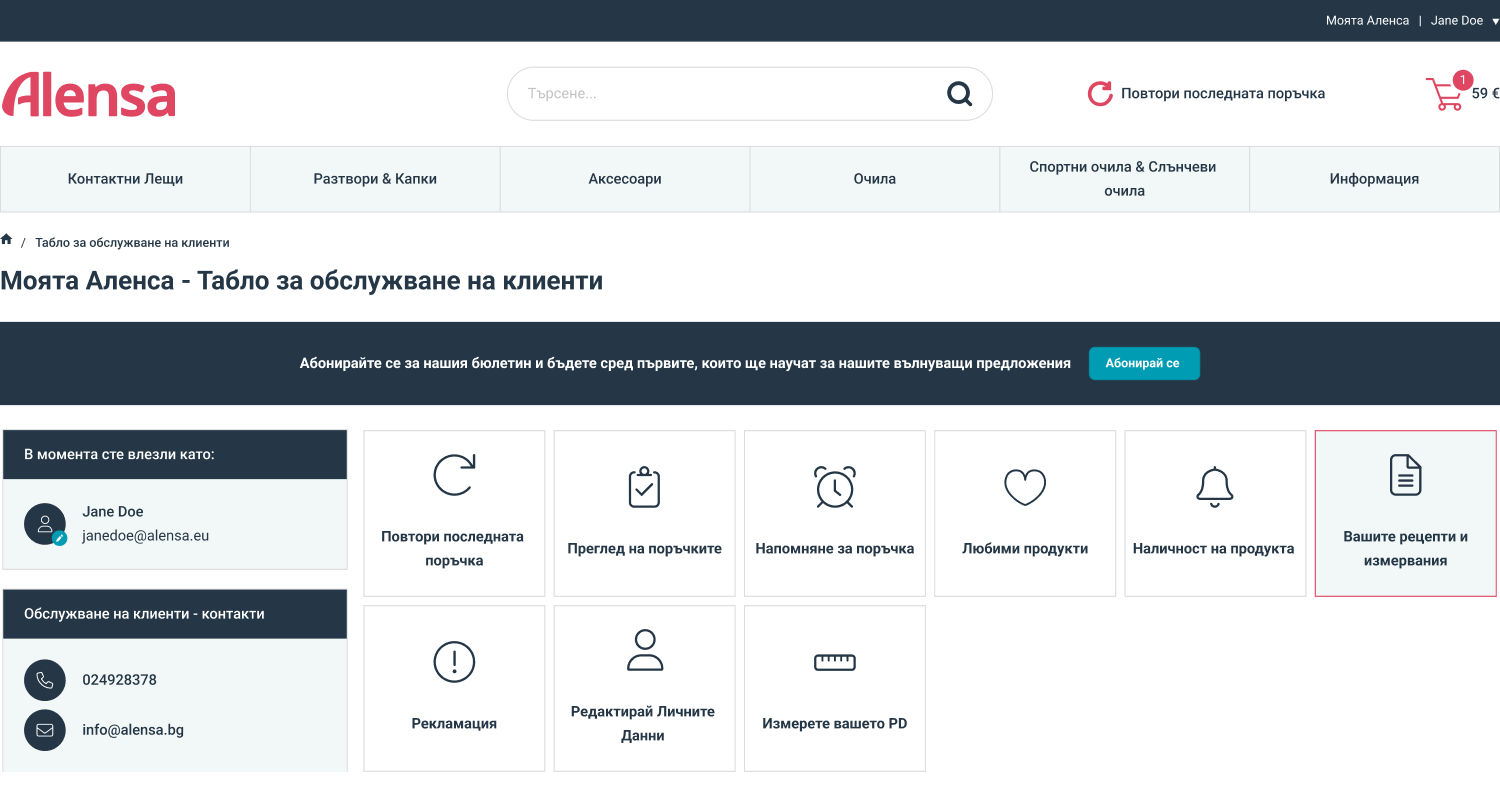Click the Рекламация tile label

[x=454, y=723]
